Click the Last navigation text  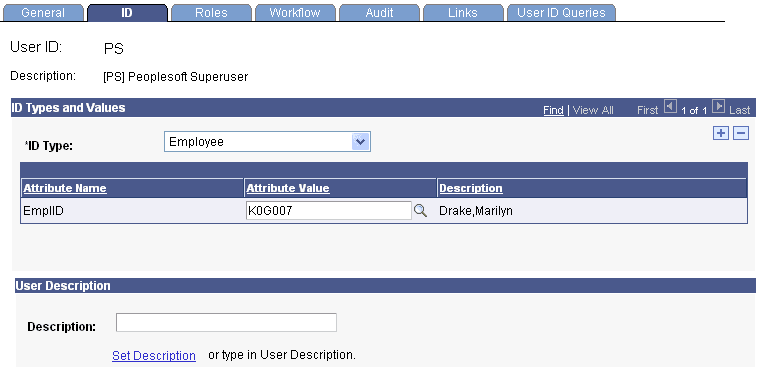point(739,110)
